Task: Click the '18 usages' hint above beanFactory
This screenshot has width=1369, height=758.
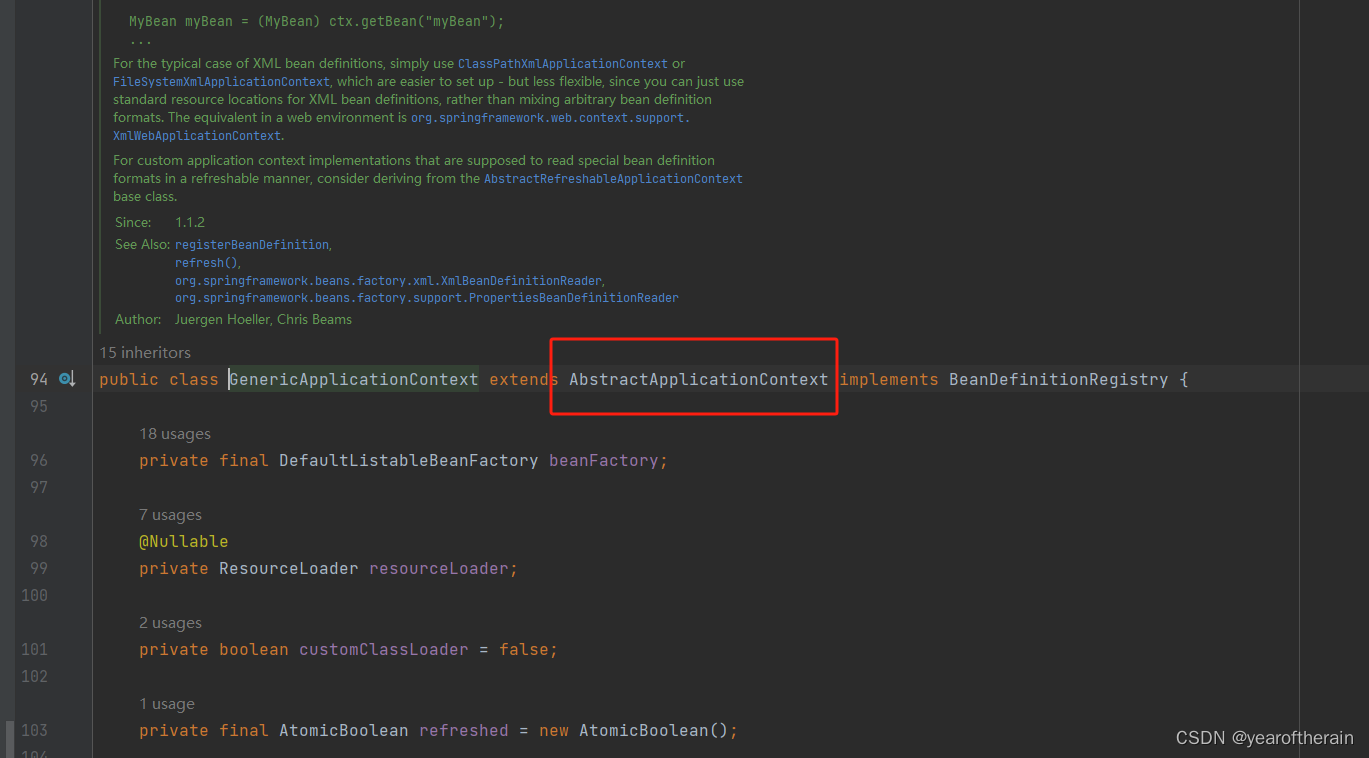Action: tap(175, 434)
